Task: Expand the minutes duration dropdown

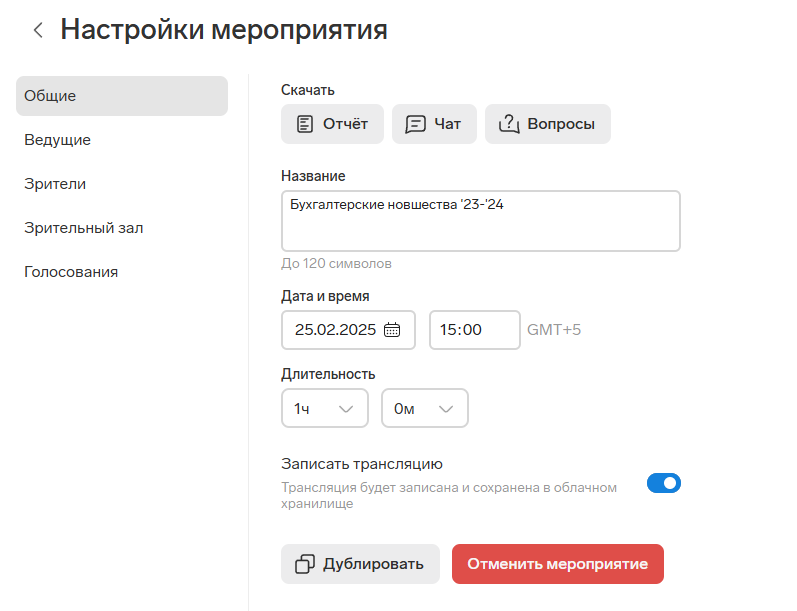Action: [425, 408]
